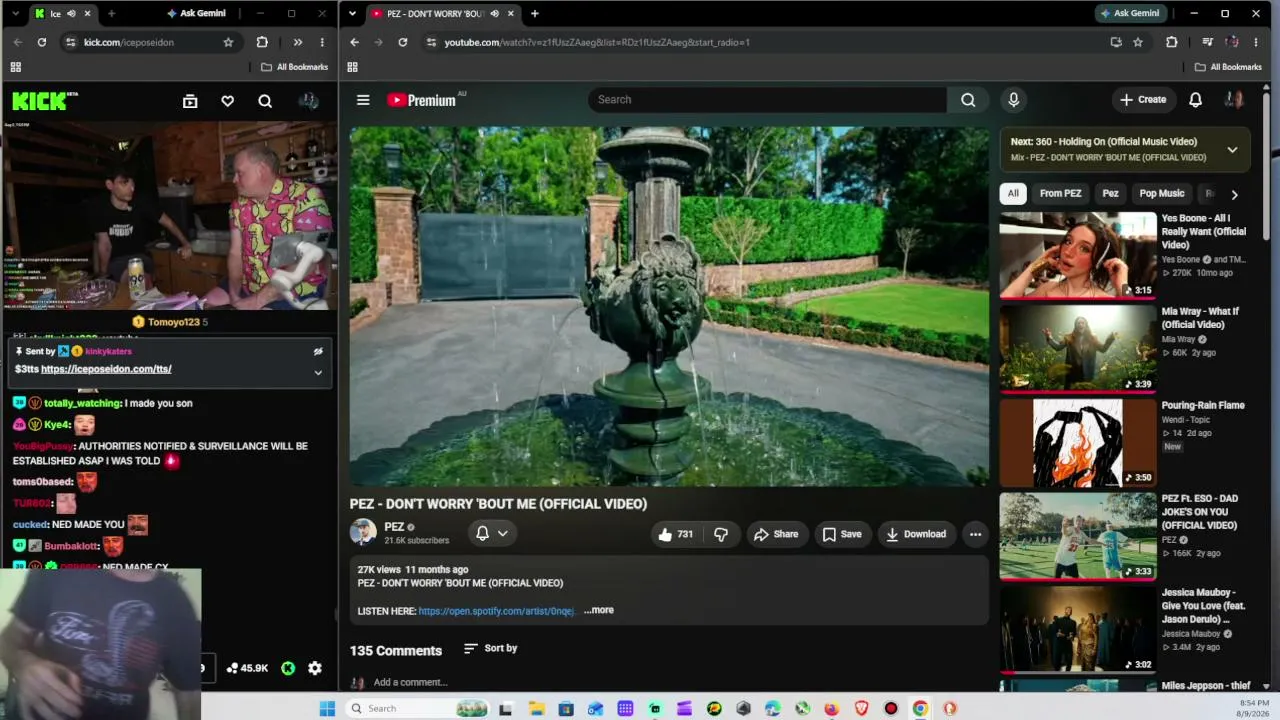Expand pinned message chevron in Kick chat
Viewport: 1280px width, 720px height.
click(318, 373)
